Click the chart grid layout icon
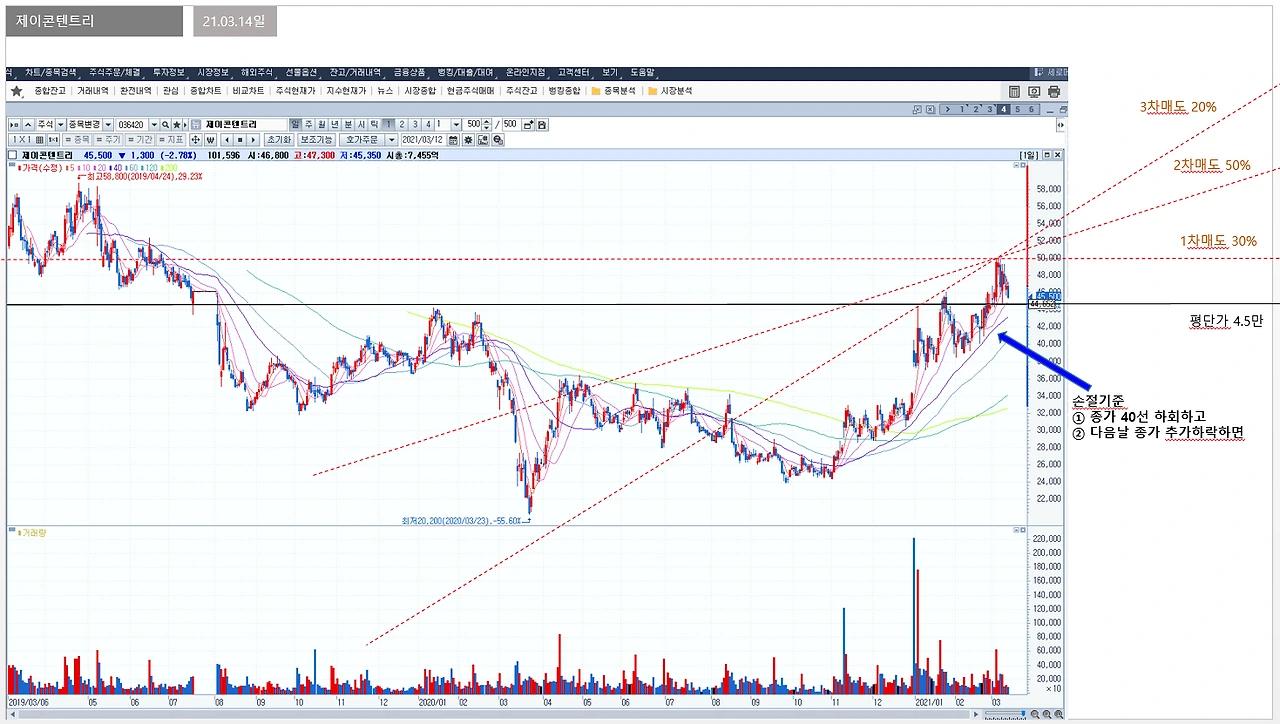1280x724 pixels. pos(39,140)
